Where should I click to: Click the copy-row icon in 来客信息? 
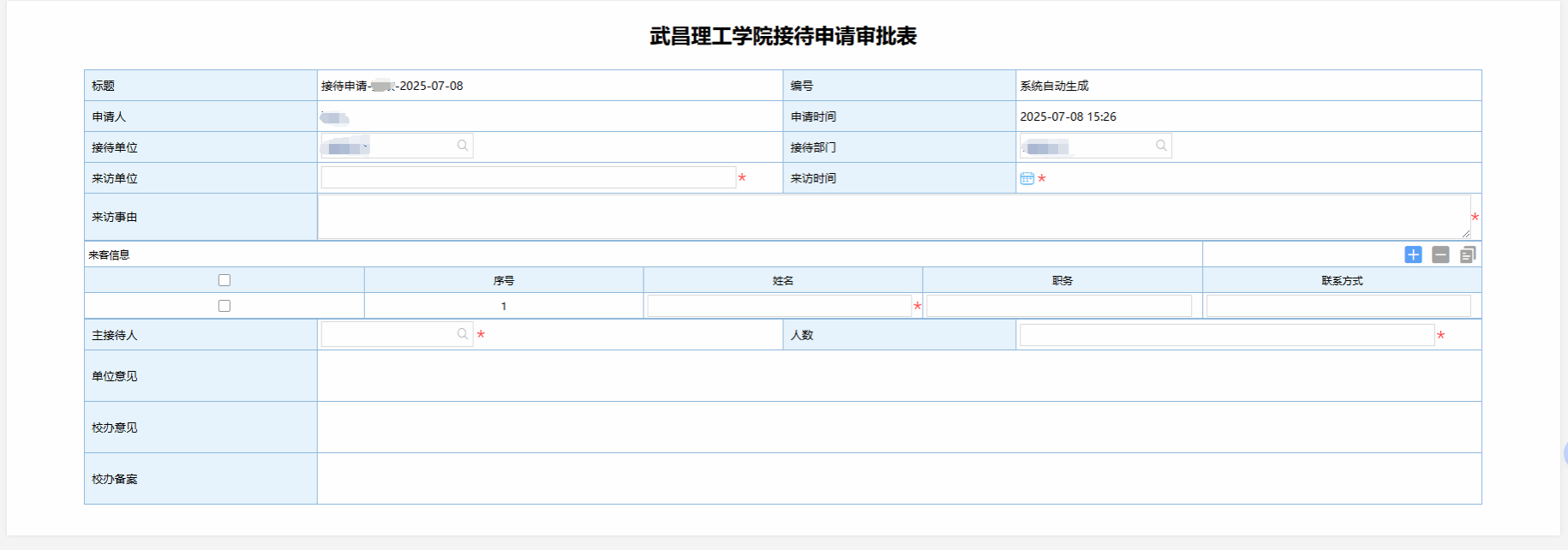point(1468,254)
